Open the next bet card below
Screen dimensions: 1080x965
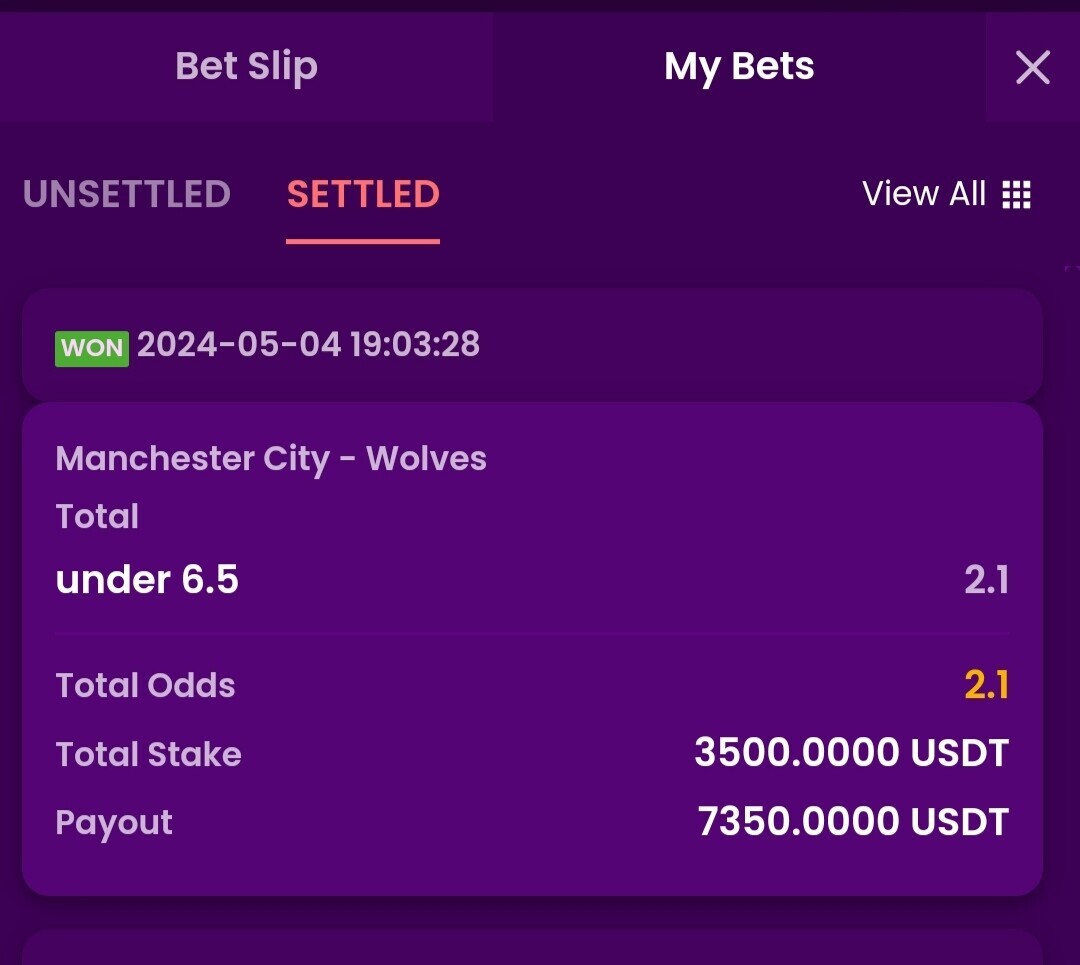click(532, 948)
